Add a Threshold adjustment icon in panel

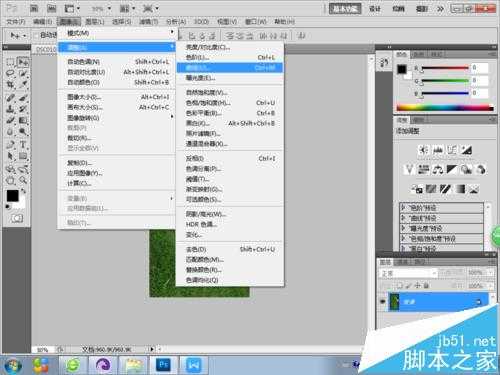[x=446, y=189]
